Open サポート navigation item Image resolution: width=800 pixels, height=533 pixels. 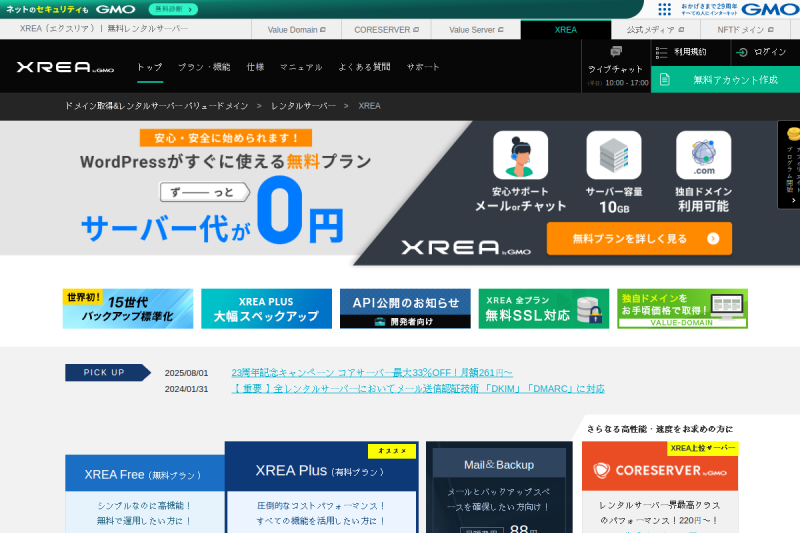423,67
